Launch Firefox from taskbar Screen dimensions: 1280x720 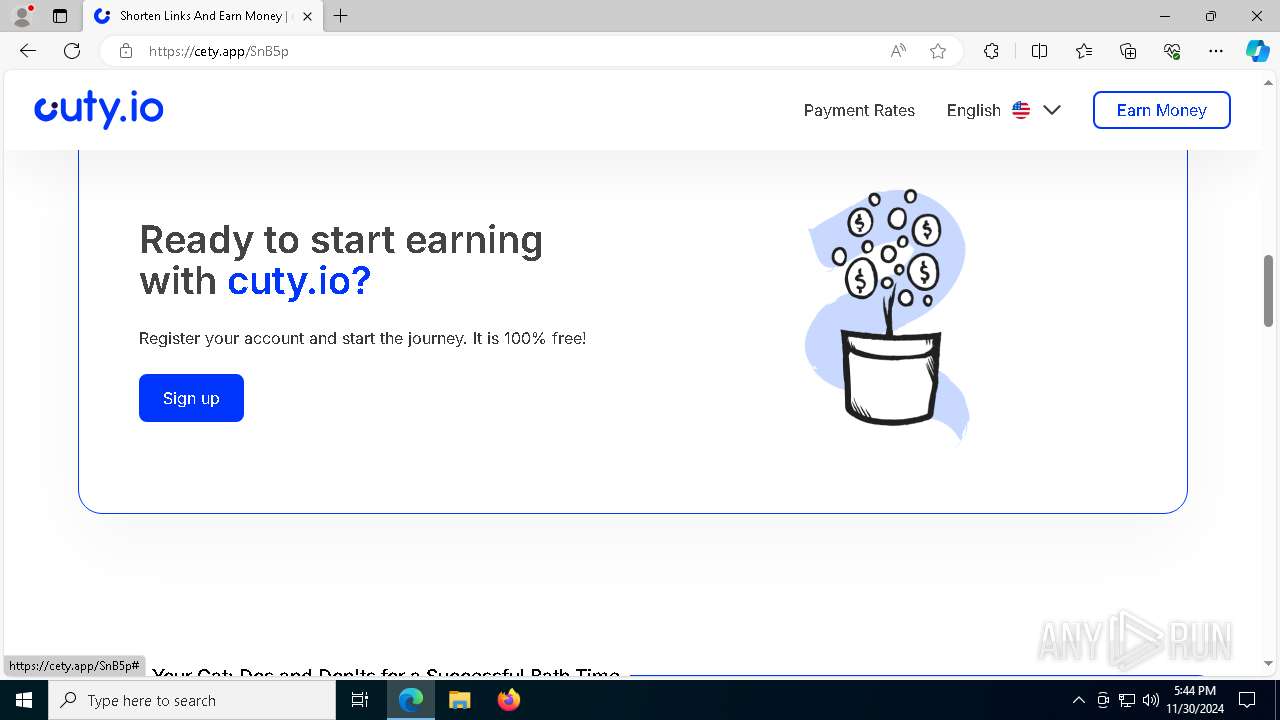pos(508,700)
